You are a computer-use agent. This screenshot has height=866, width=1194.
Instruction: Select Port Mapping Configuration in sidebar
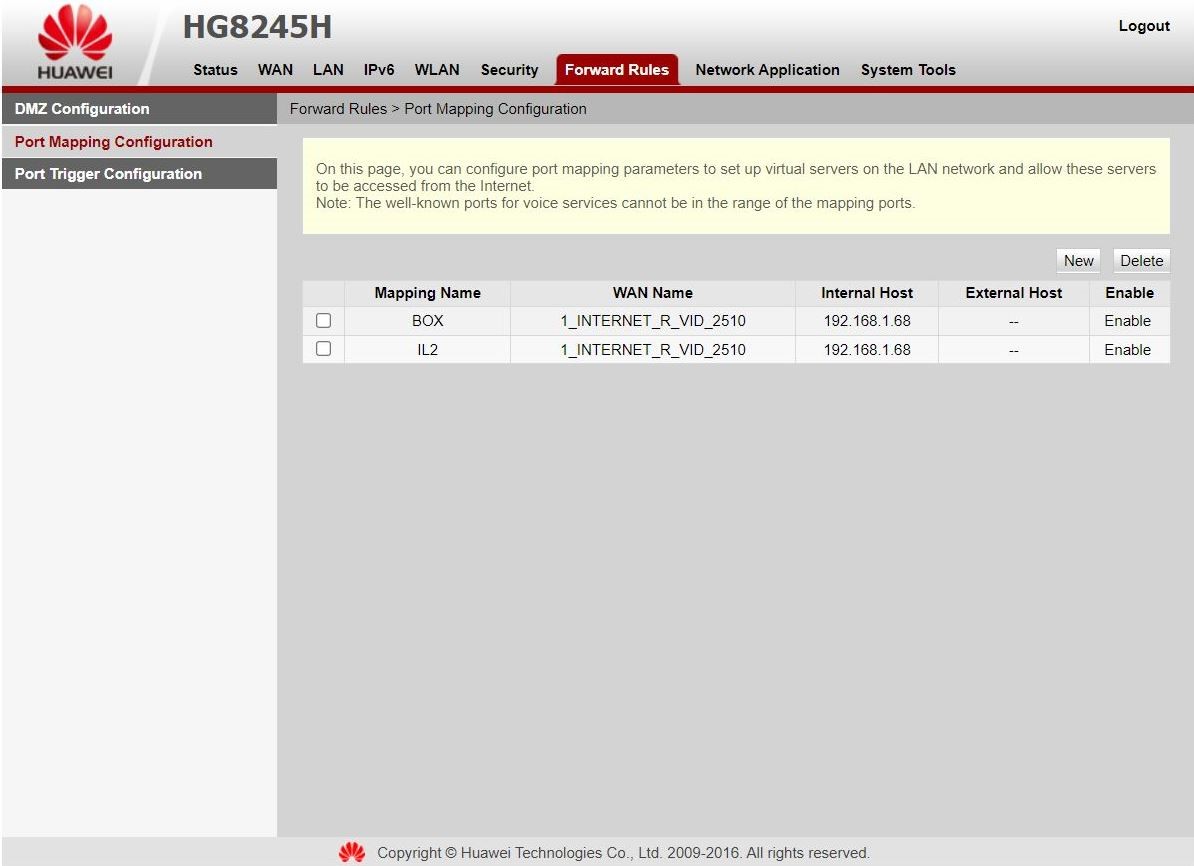click(114, 142)
